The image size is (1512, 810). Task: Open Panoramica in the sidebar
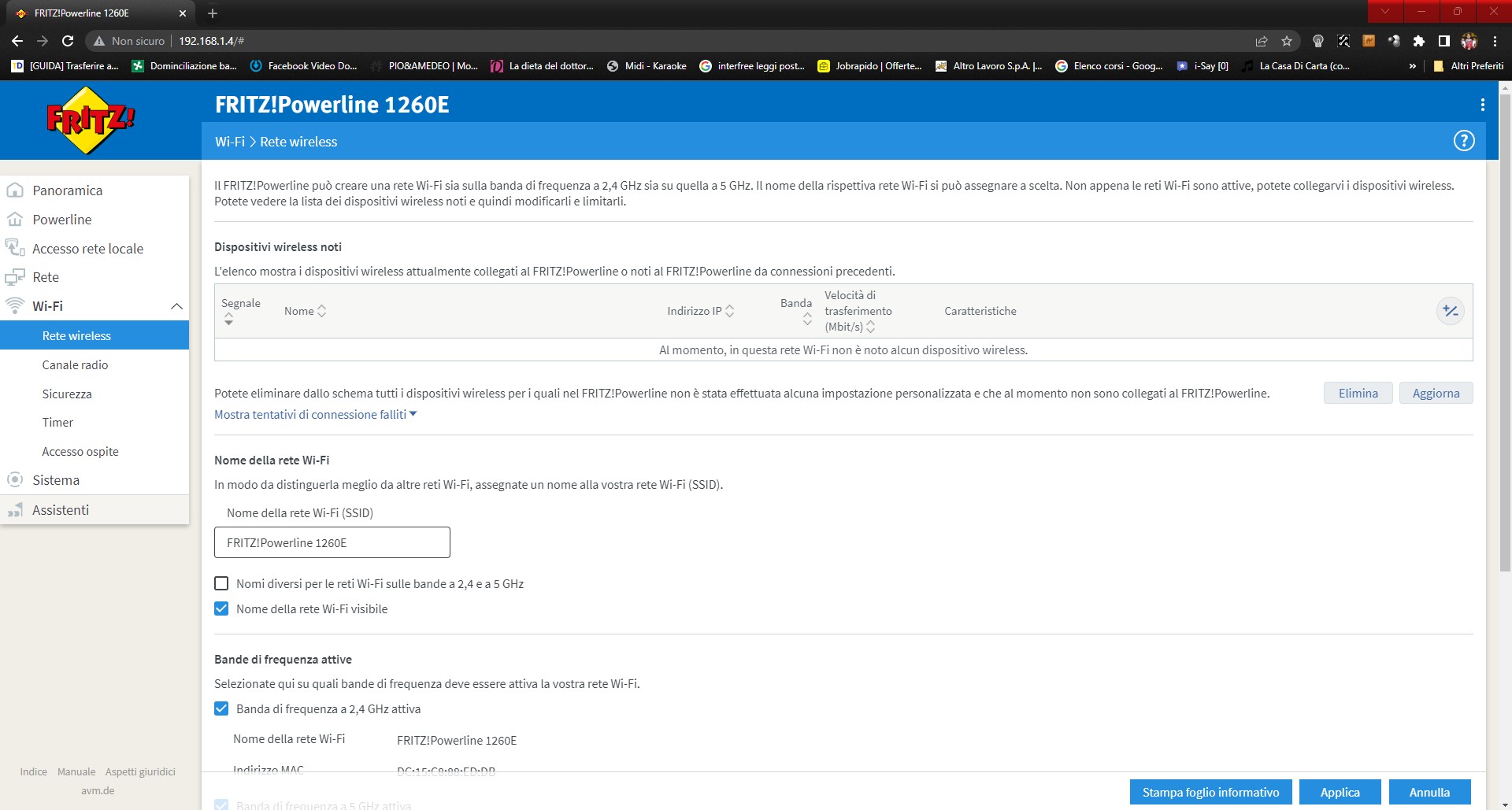(x=68, y=190)
